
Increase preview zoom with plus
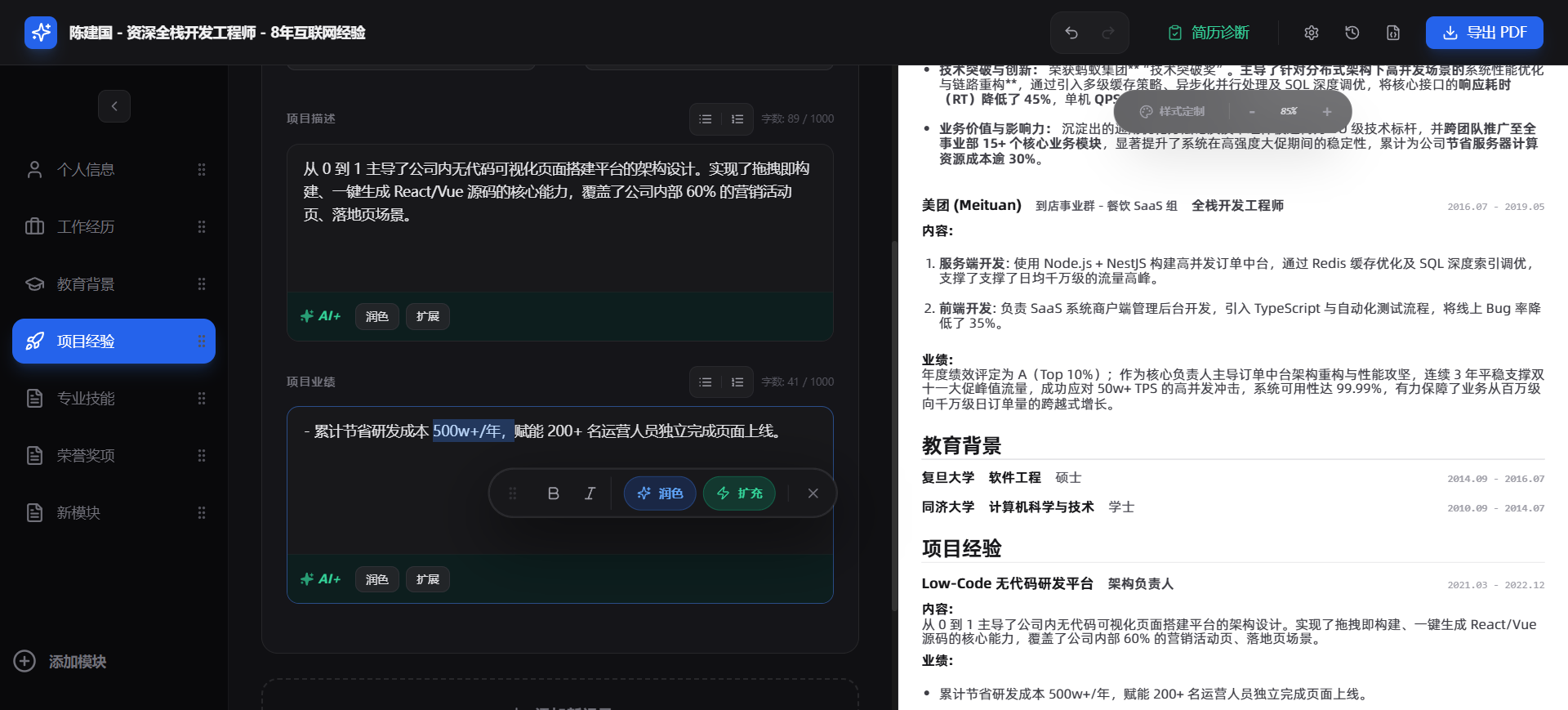point(1327,112)
